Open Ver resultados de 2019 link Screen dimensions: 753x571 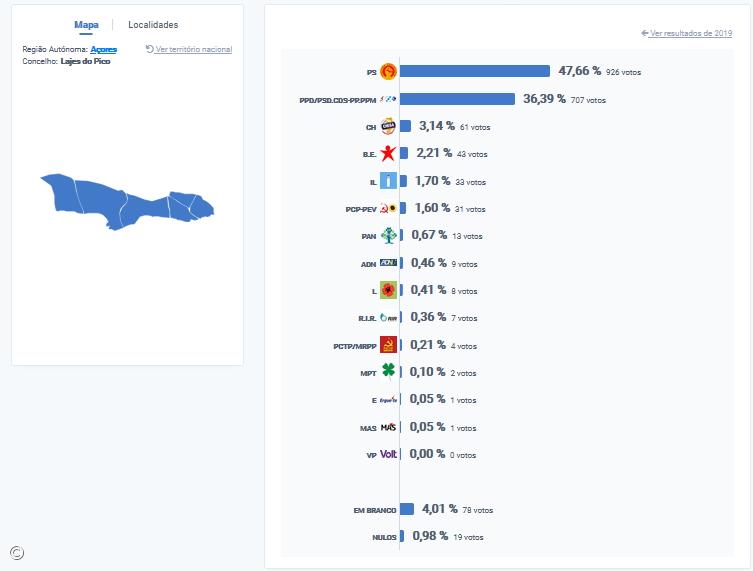(x=690, y=33)
